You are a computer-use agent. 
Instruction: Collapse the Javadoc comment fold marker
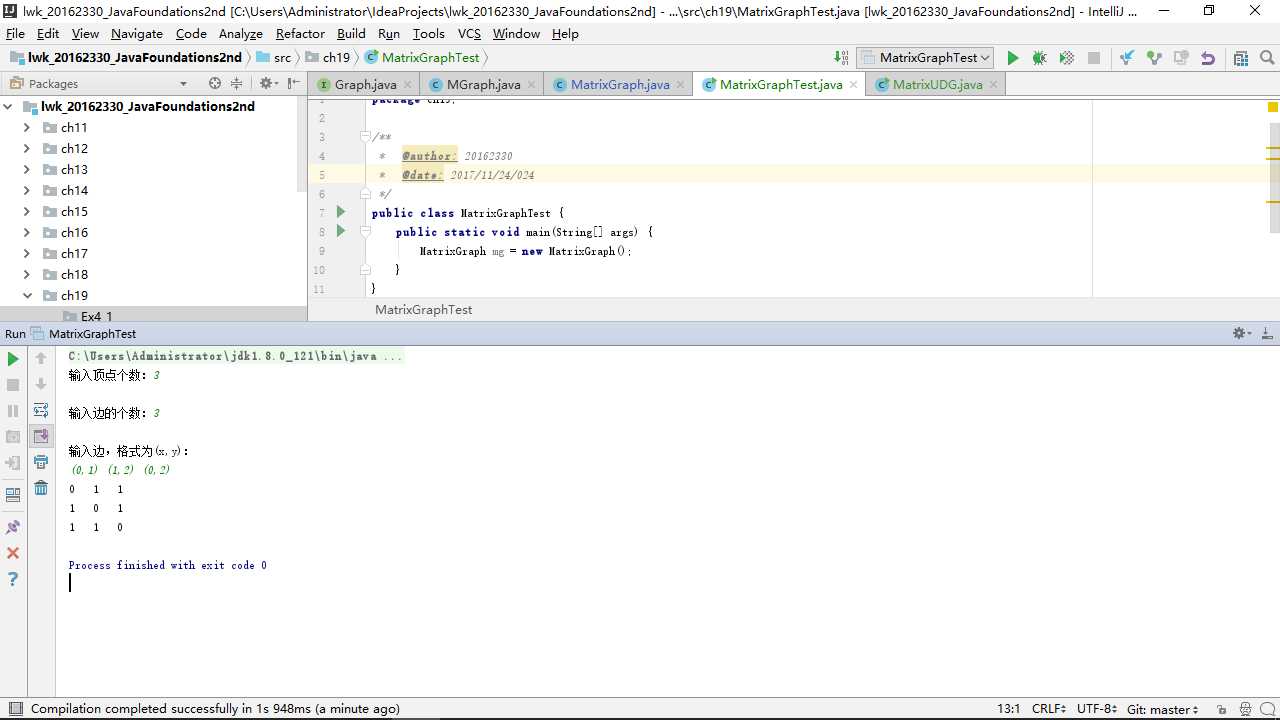point(366,137)
